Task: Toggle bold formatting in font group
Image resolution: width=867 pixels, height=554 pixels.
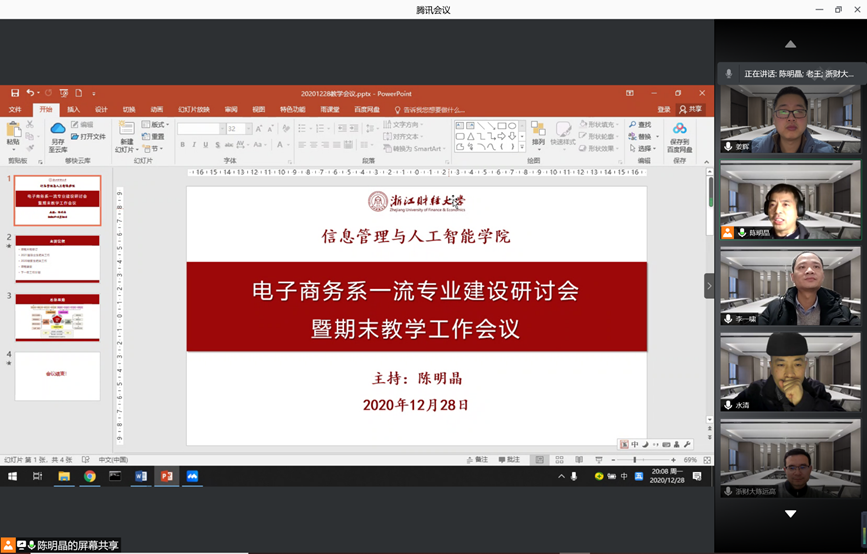Action: point(182,145)
